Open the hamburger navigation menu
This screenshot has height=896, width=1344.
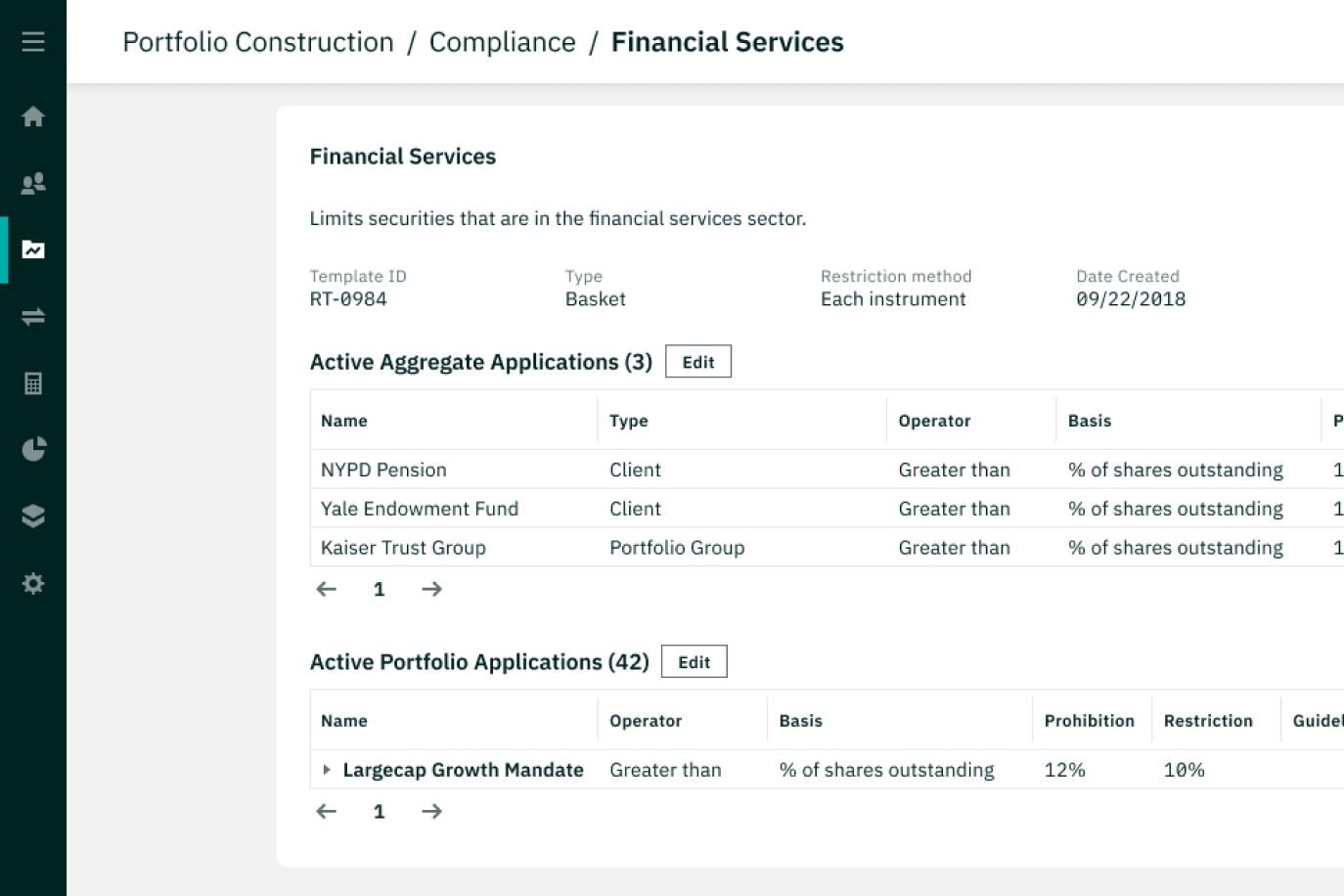[32, 40]
